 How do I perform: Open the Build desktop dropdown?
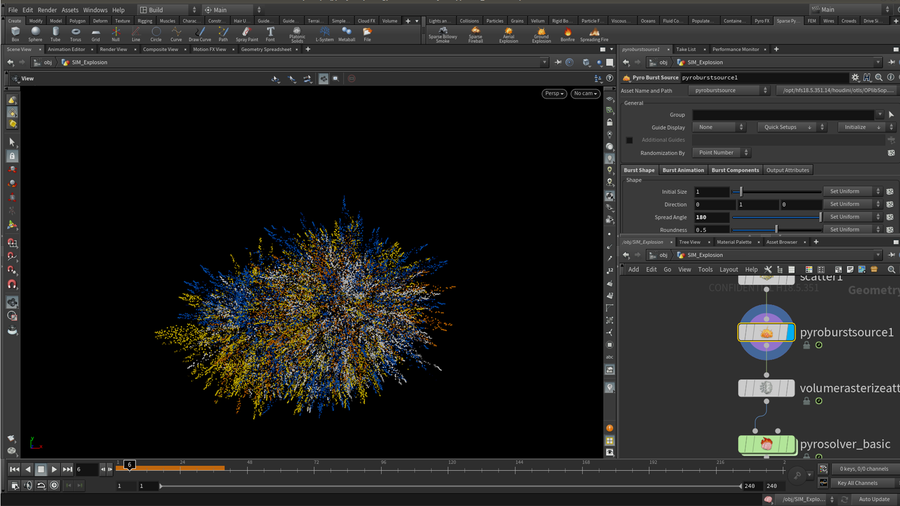168,10
